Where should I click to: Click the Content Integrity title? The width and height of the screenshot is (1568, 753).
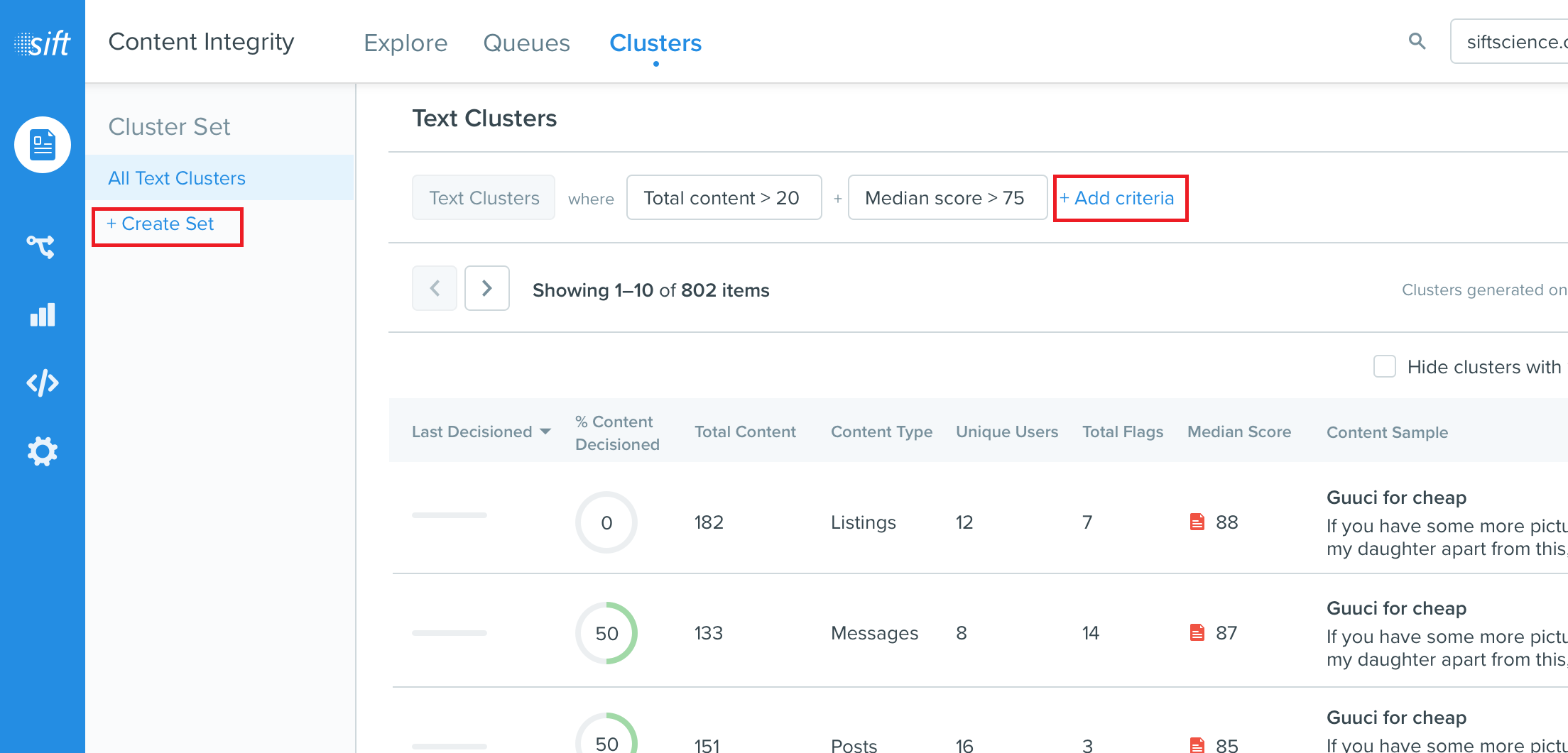pyautogui.click(x=201, y=42)
